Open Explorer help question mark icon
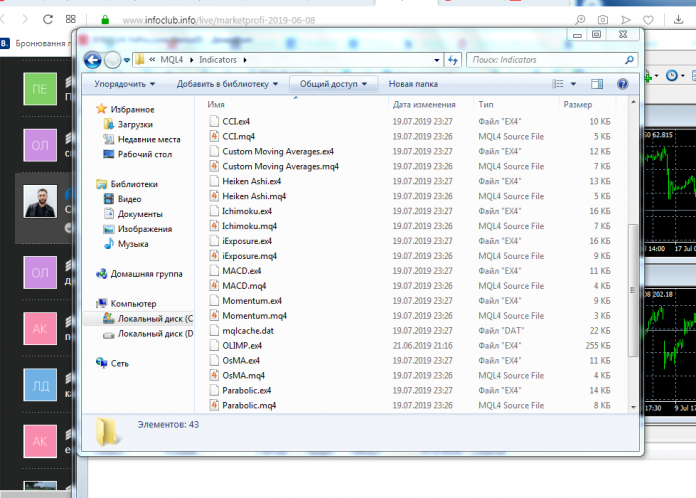This screenshot has height=498, width=696. [x=622, y=84]
